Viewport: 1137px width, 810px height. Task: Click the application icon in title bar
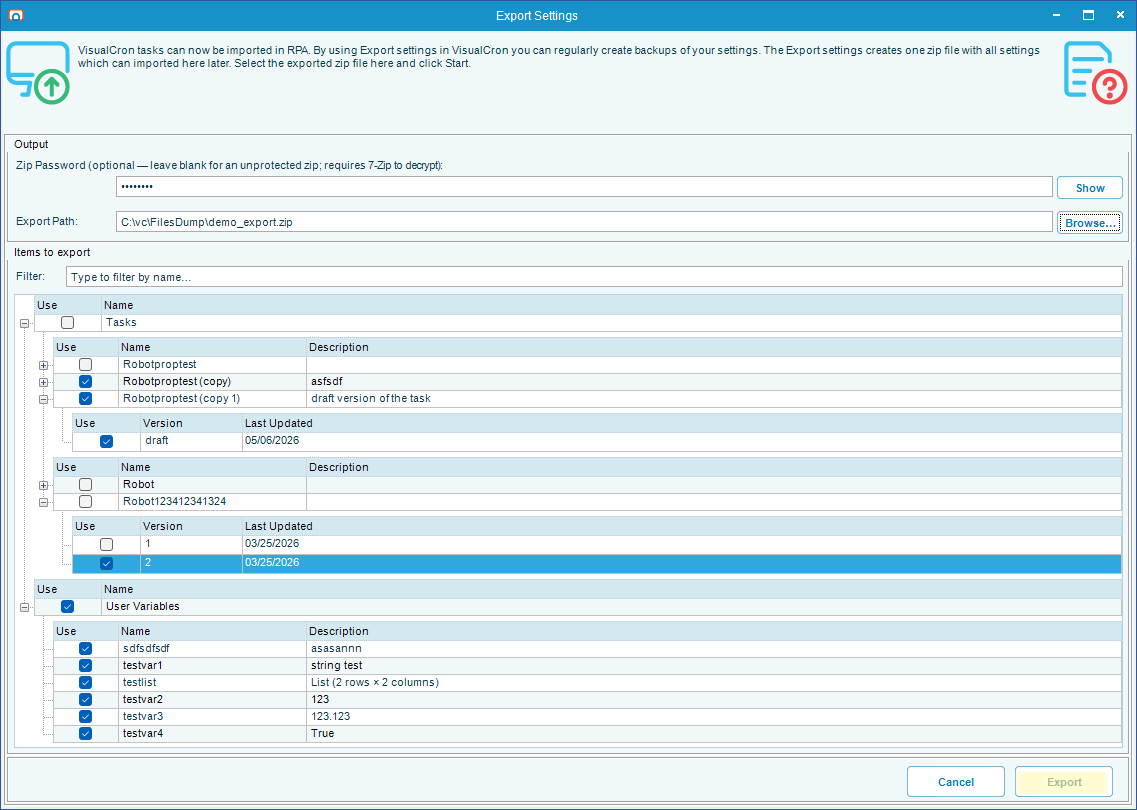pyautogui.click(x=15, y=15)
